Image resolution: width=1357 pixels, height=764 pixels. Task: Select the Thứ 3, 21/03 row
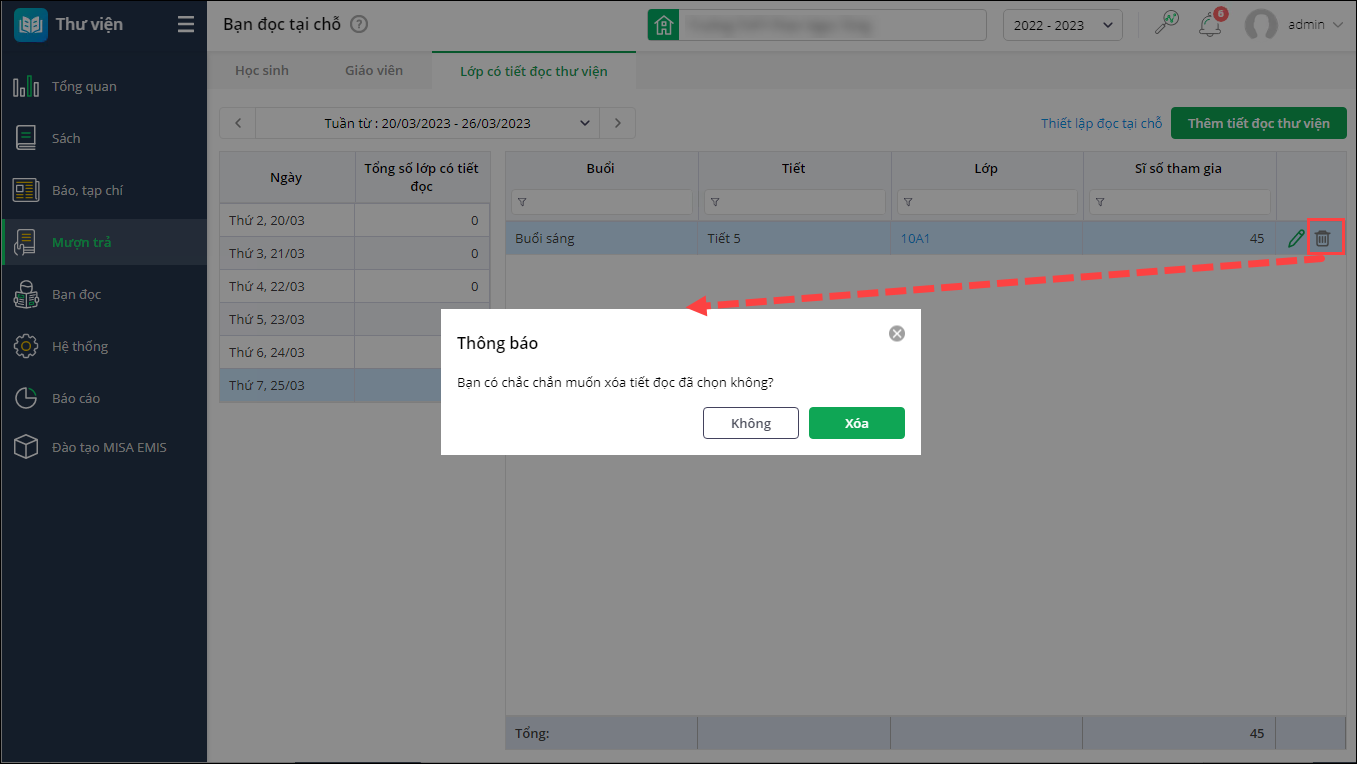coord(355,253)
